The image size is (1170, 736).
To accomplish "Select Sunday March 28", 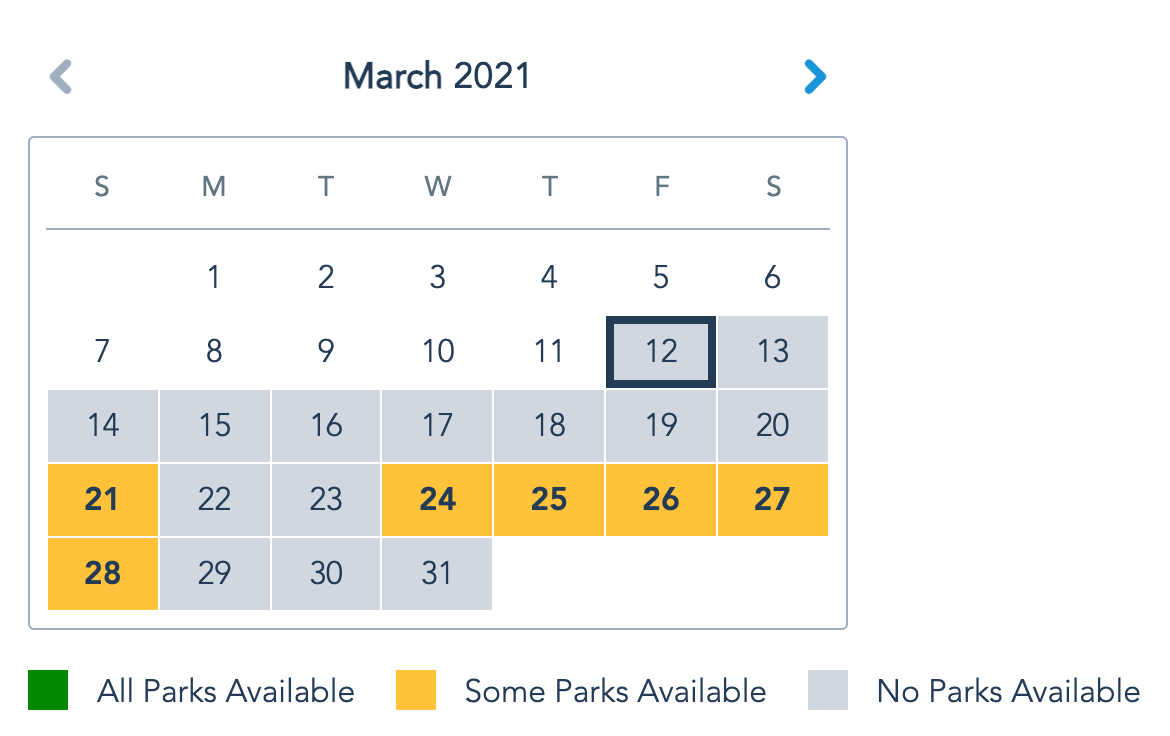I will click(x=103, y=573).
